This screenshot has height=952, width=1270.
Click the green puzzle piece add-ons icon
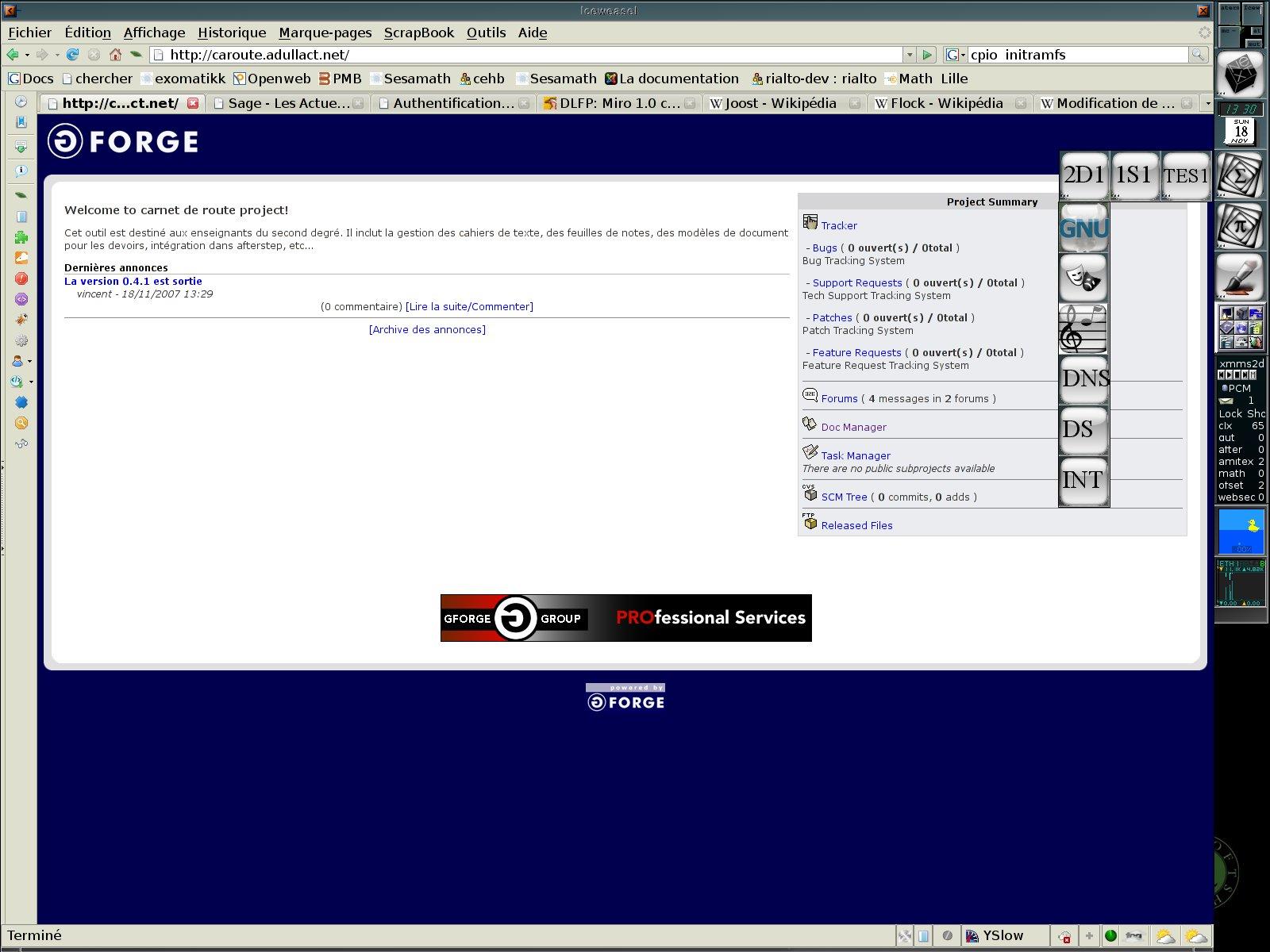tap(21, 237)
